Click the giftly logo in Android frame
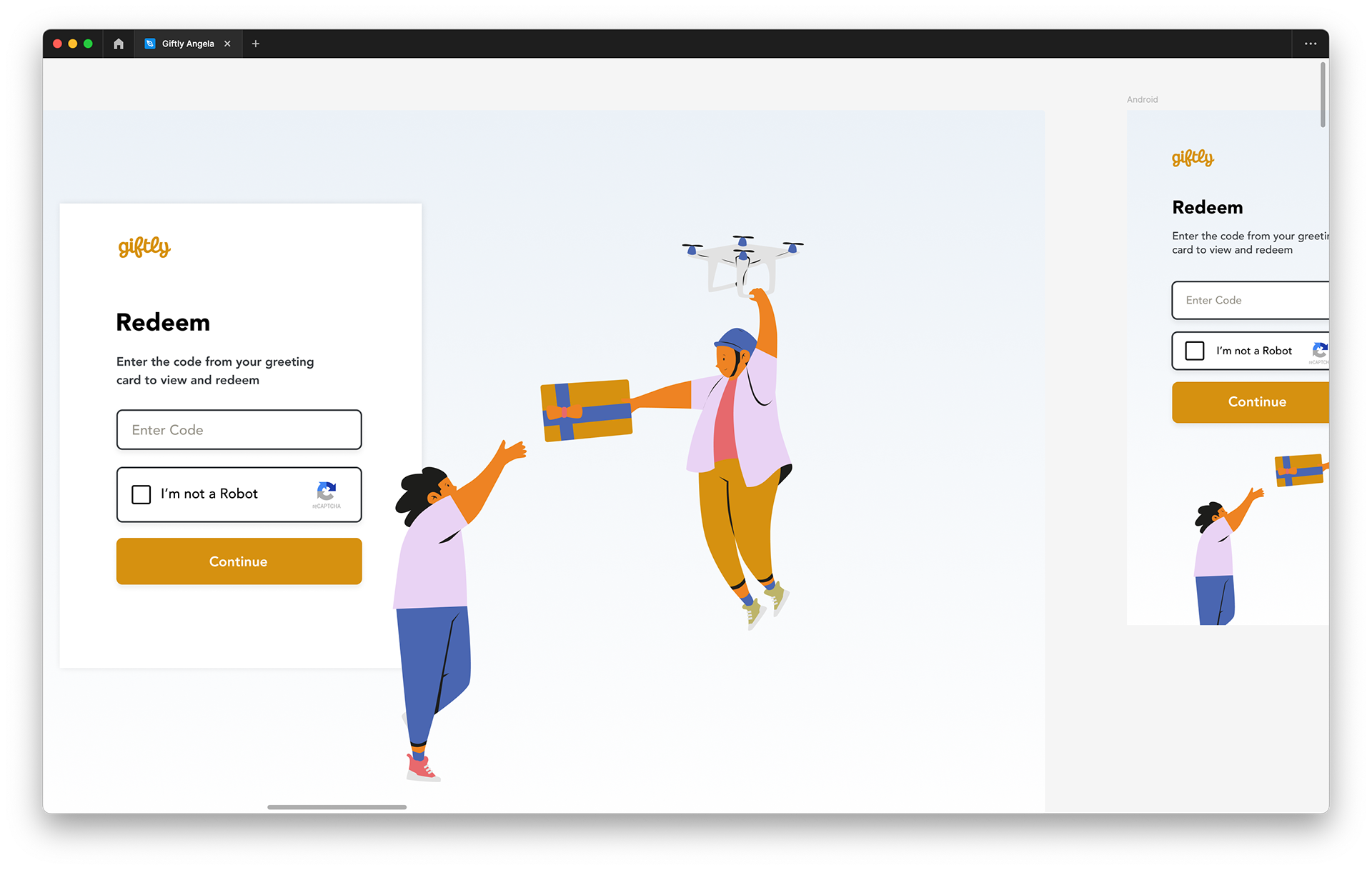Screen dimensions: 1372x870 pyautogui.click(x=1193, y=158)
